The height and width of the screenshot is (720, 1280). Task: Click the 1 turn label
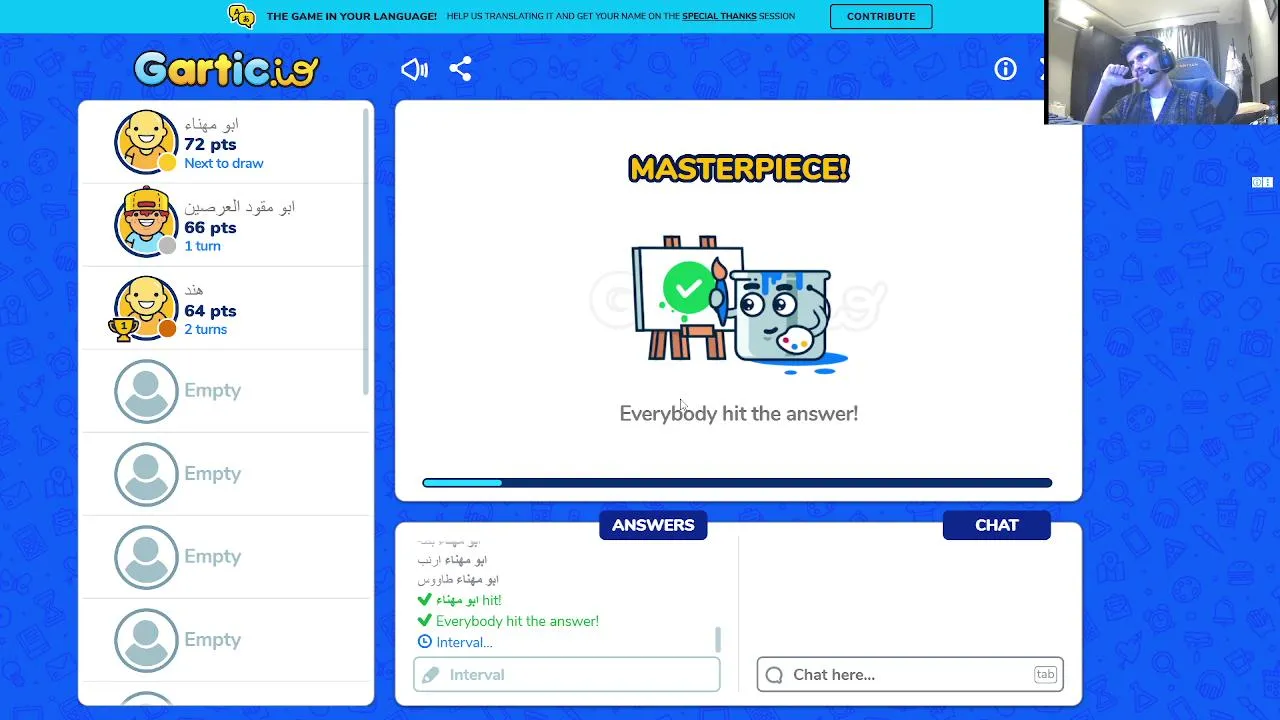point(202,246)
